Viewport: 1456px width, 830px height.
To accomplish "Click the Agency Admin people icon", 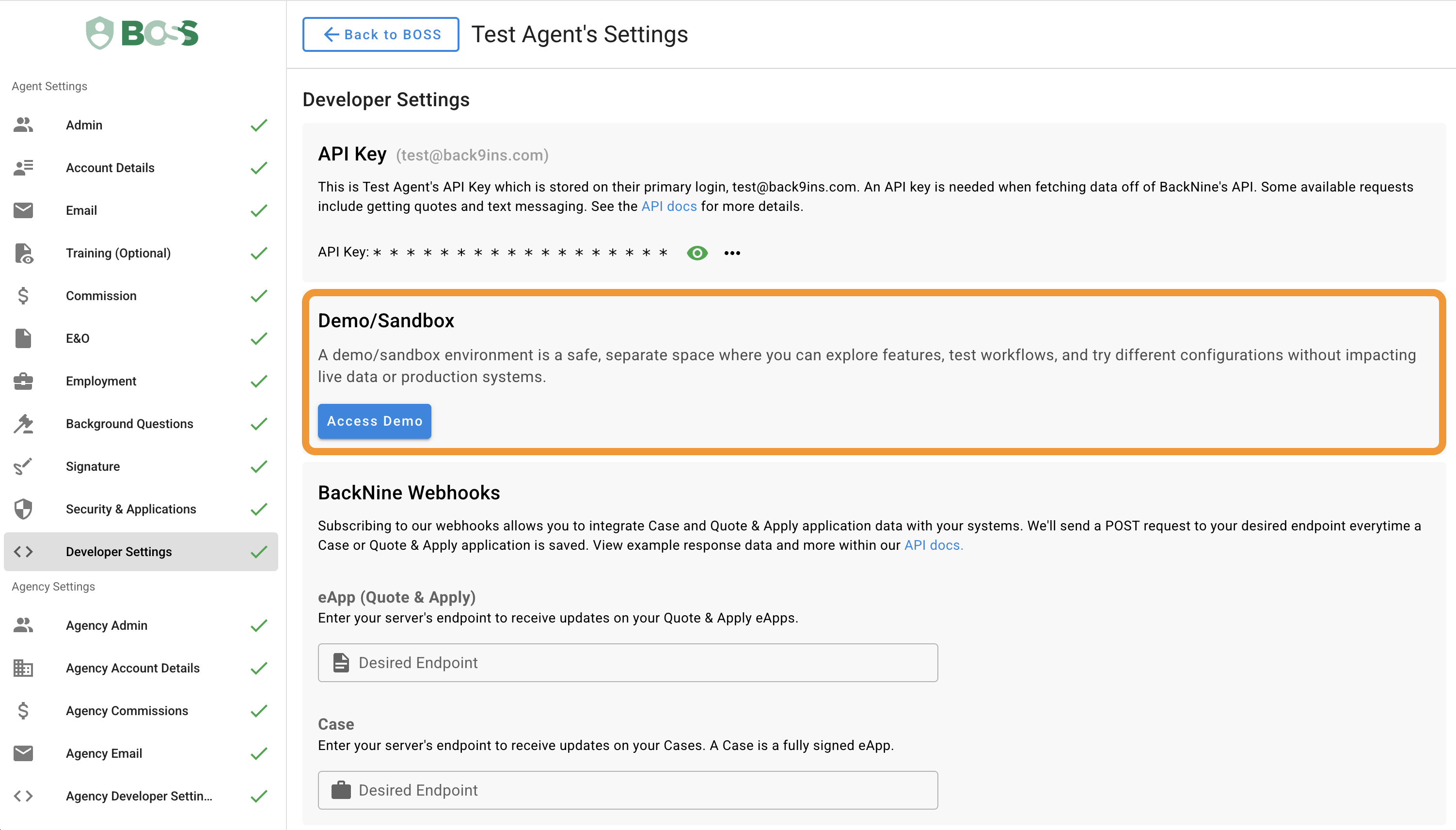I will pyautogui.click(x=23, y=625).
